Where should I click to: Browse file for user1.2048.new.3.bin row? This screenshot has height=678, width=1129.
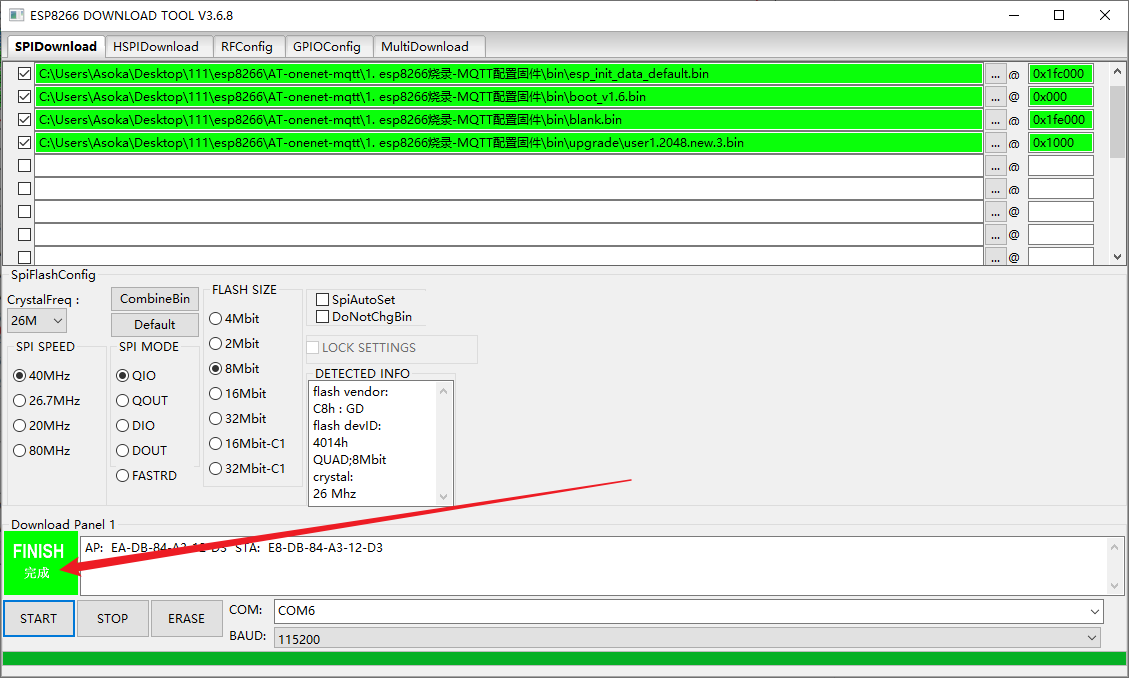995,143
